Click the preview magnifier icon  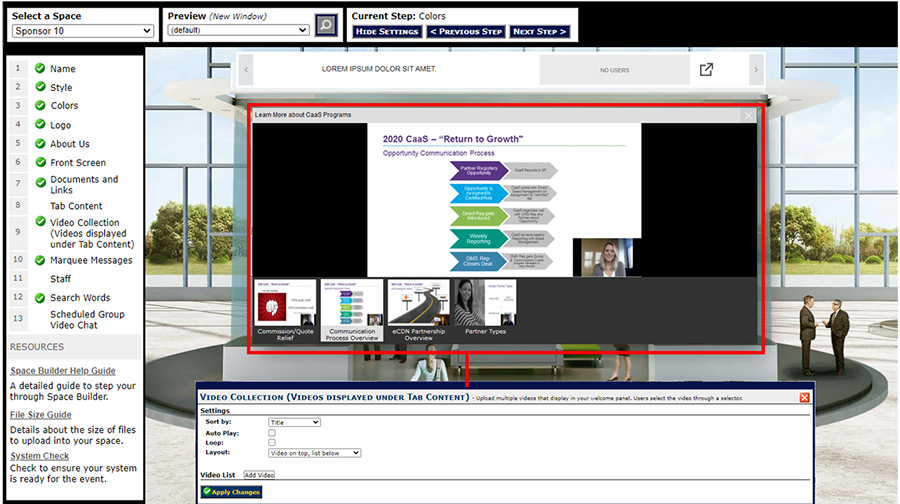(x=326, y=25)
